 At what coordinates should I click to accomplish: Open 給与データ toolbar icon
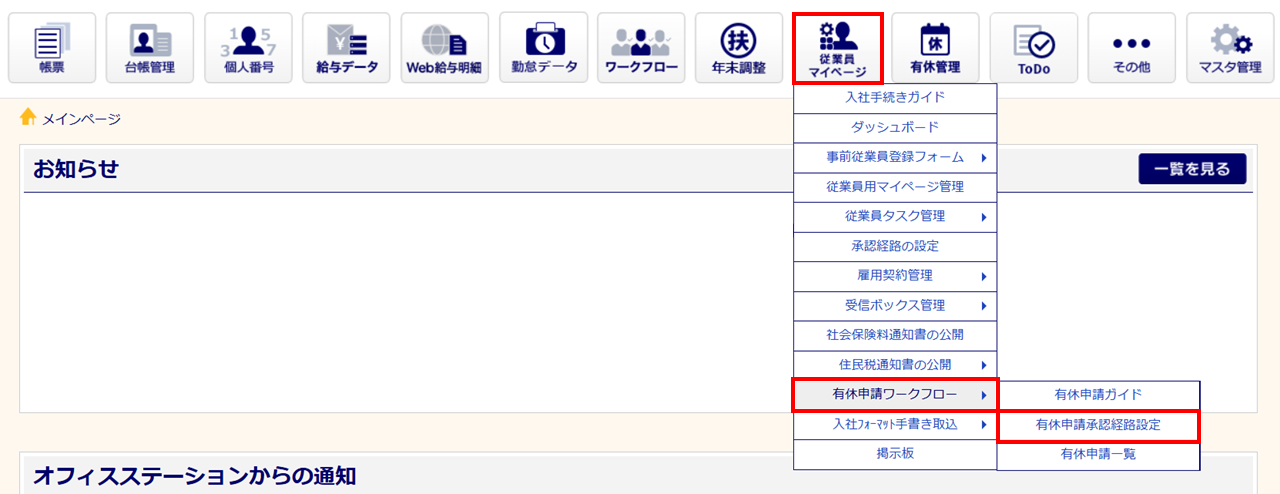click(x=346, y=48)
